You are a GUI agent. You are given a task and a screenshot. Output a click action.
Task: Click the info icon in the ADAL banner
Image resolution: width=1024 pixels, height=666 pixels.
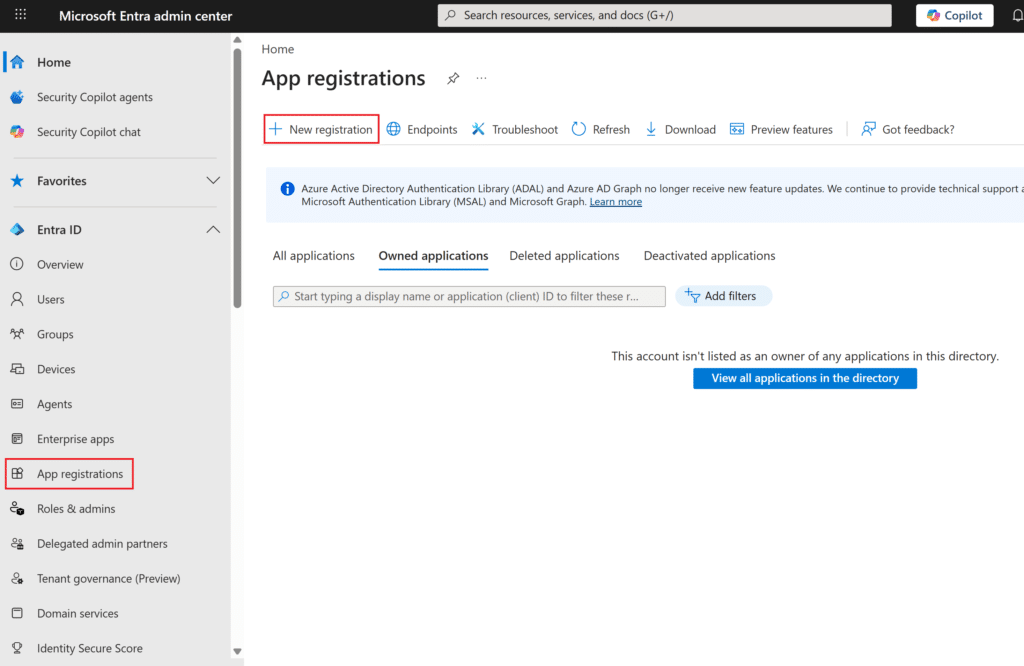coord(287,189)
